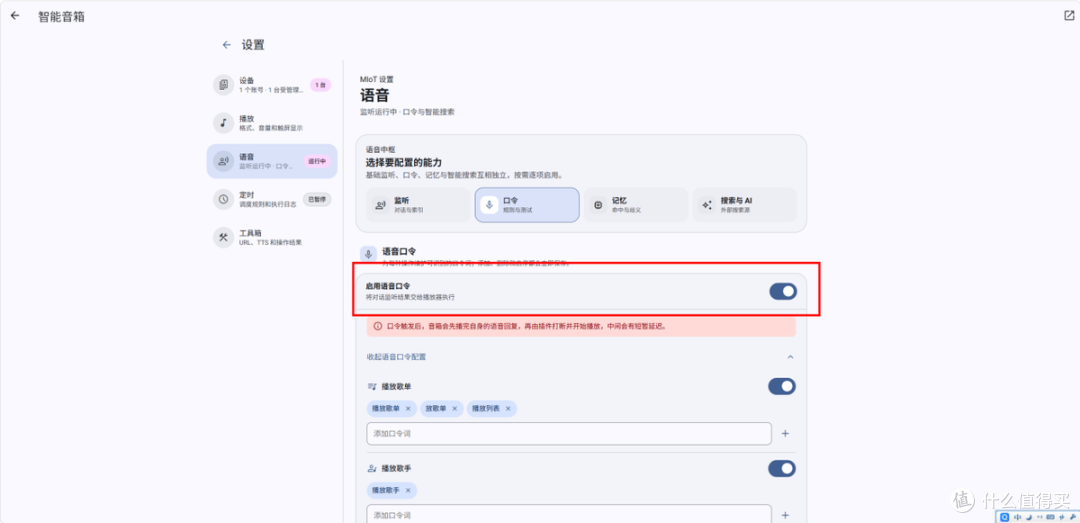The width and height of the screenshot is (1080, 523).
Task: Select the 工具箱 tools icon
Action: point(223,237)
